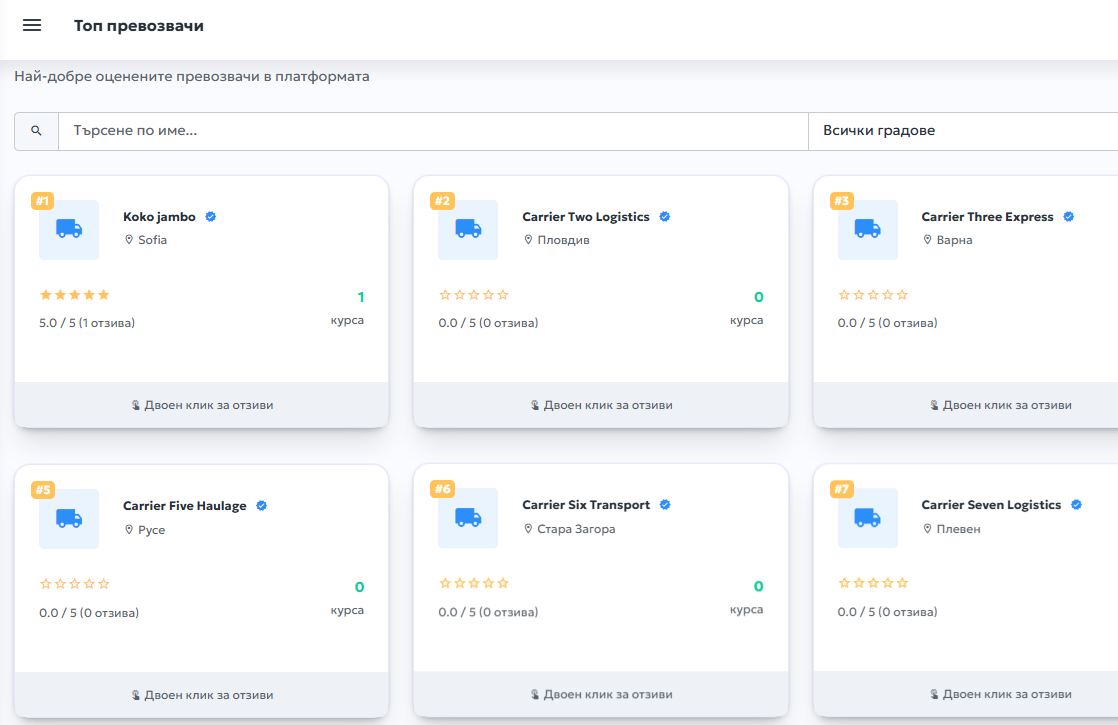
Task: Click the five-star rating on Koko jambo card
Action: pos(75,295)
